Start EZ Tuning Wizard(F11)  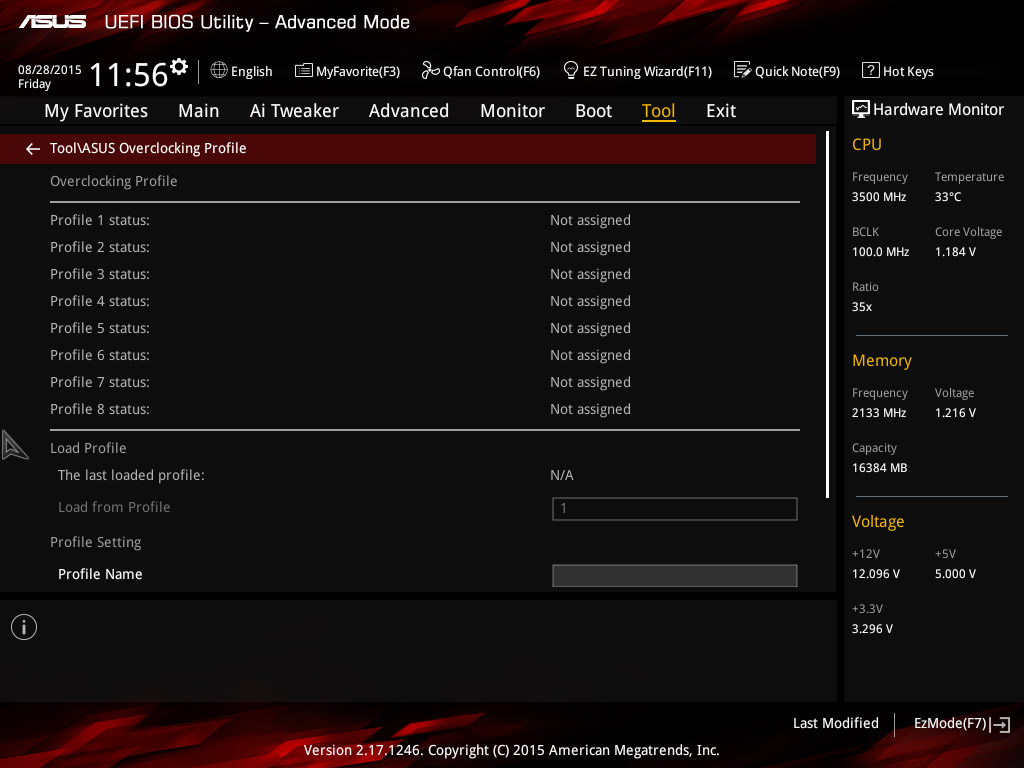[637, 71]
